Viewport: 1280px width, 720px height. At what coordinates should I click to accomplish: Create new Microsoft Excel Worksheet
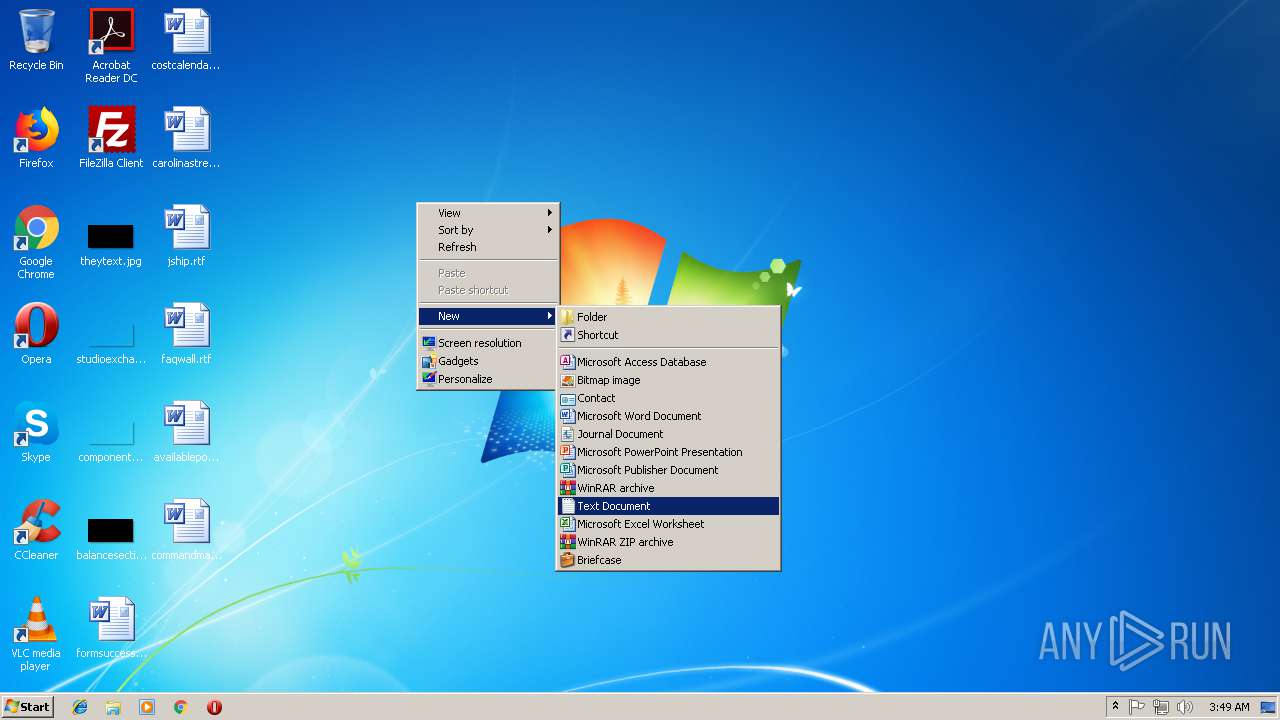668,524
